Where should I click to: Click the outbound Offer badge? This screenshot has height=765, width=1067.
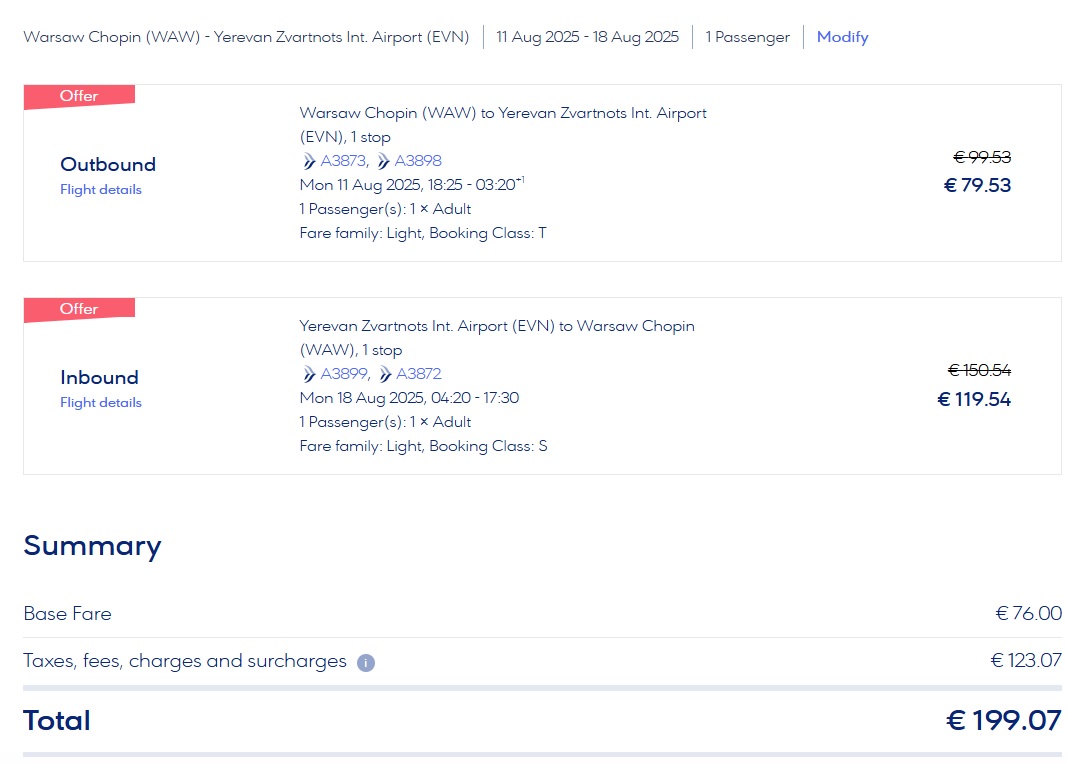coord(79,97)
